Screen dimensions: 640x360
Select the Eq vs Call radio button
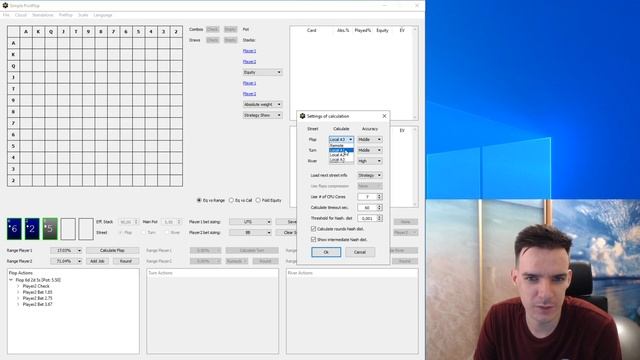[231, 200]
